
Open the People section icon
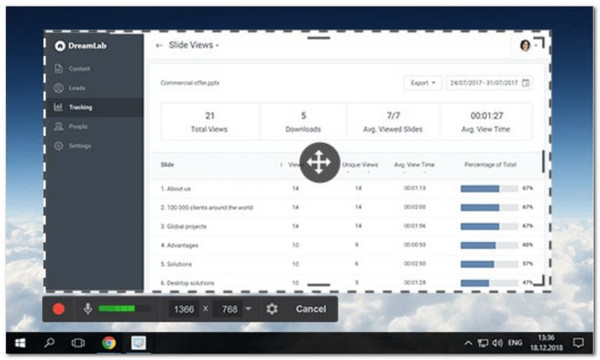(59, 126)
